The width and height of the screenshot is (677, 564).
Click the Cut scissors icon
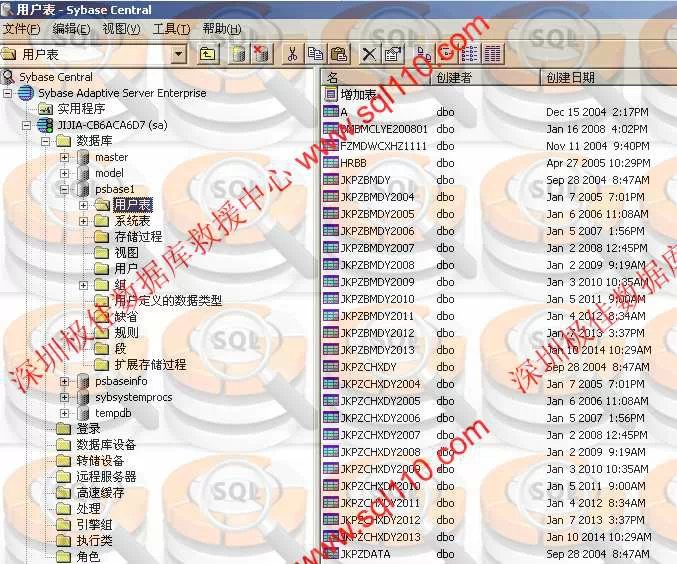(x=293, y=54)
